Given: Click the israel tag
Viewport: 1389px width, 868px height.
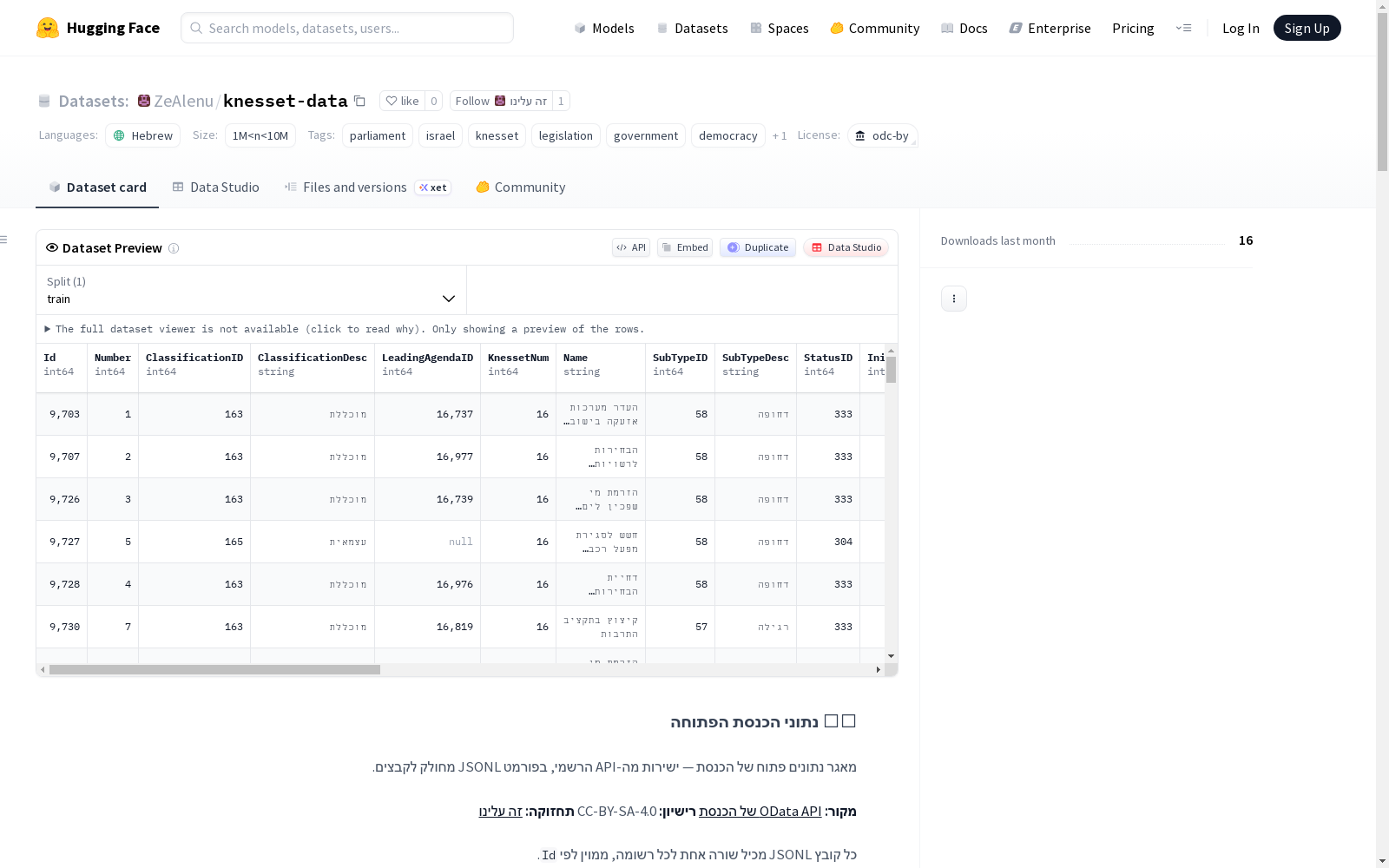Looking at the screenshot, I should coord(440,135).
